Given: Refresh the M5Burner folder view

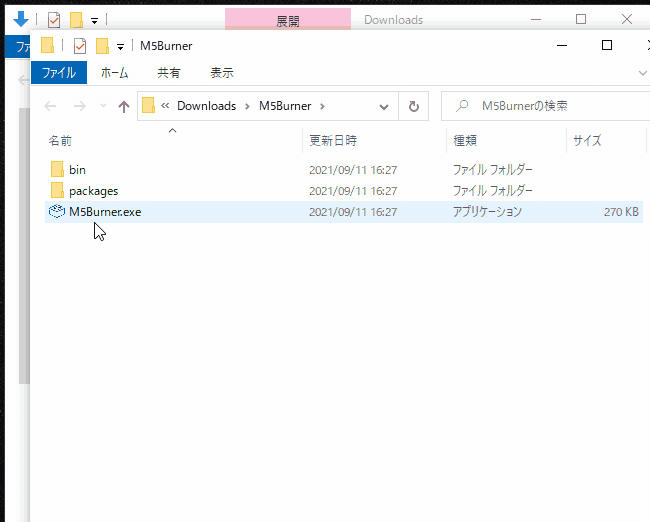Looking at the screenshot, I should 413,107.
